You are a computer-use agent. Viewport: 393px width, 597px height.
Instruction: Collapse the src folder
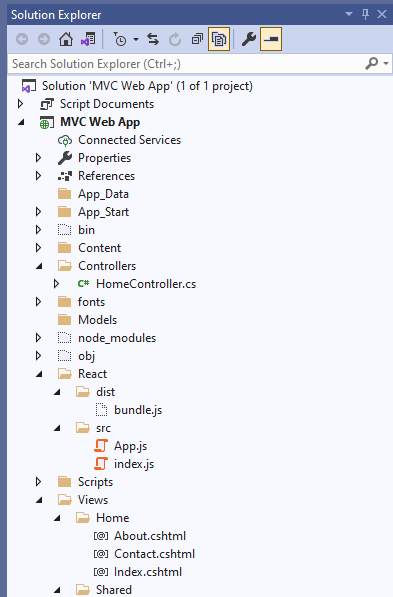57,428
